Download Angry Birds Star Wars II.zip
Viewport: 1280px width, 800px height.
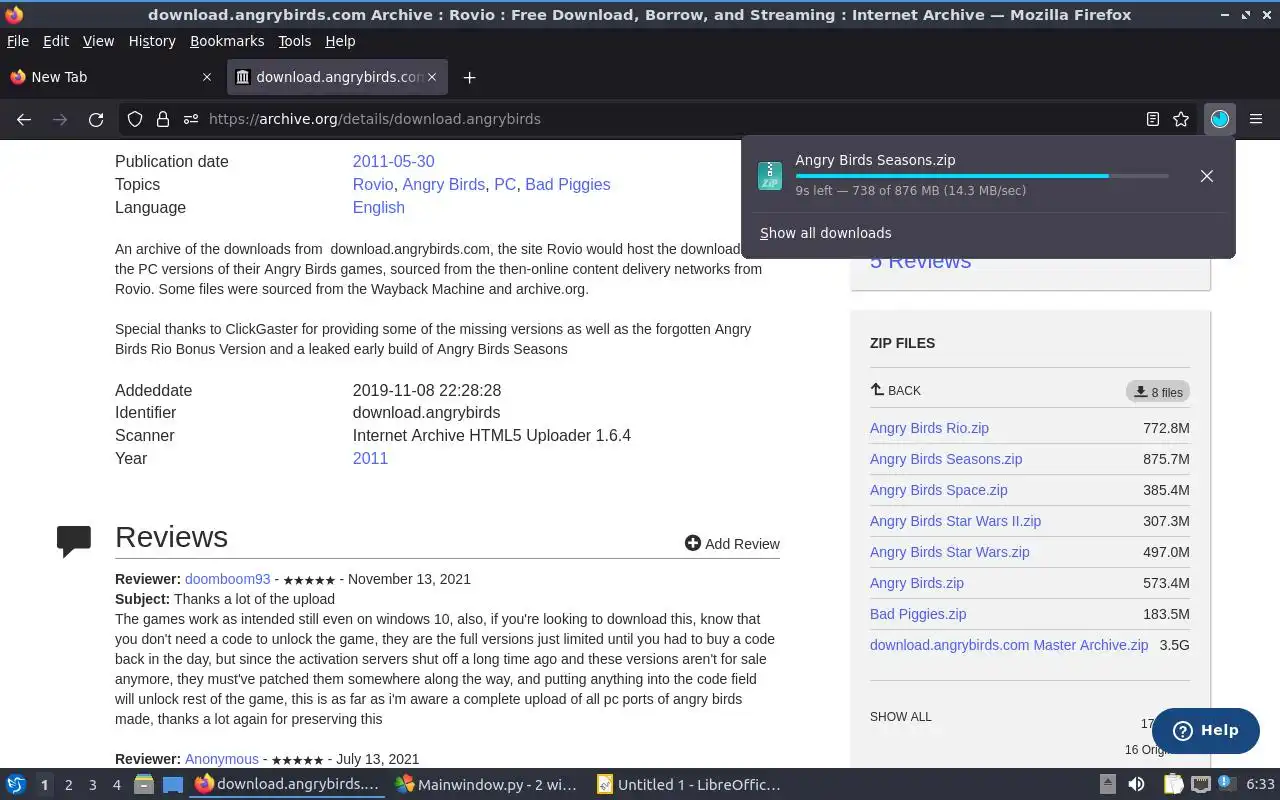click(x=955, y=521)
